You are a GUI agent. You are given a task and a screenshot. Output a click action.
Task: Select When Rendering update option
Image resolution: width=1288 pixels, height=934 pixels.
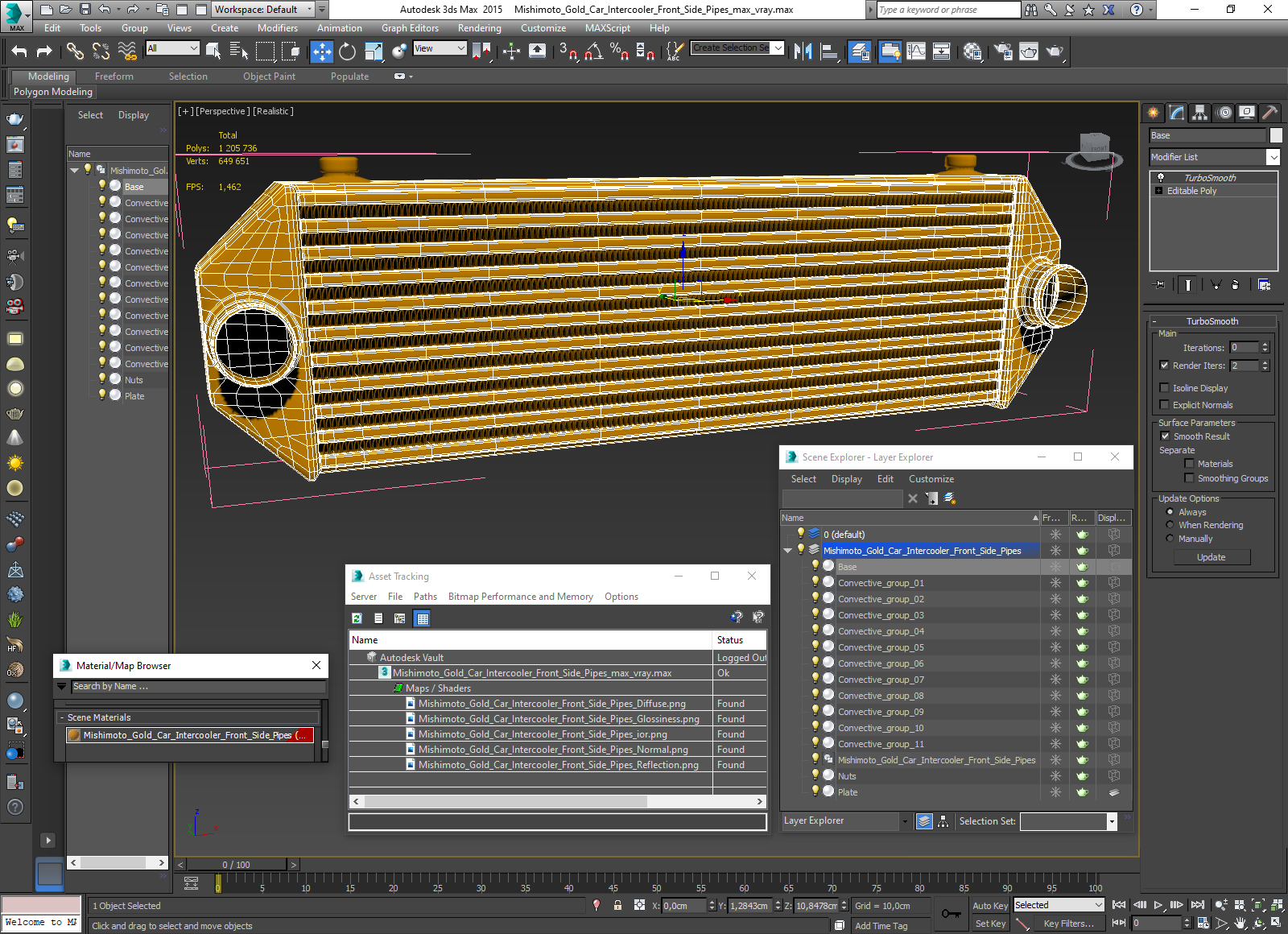[x=1170, y=525]
